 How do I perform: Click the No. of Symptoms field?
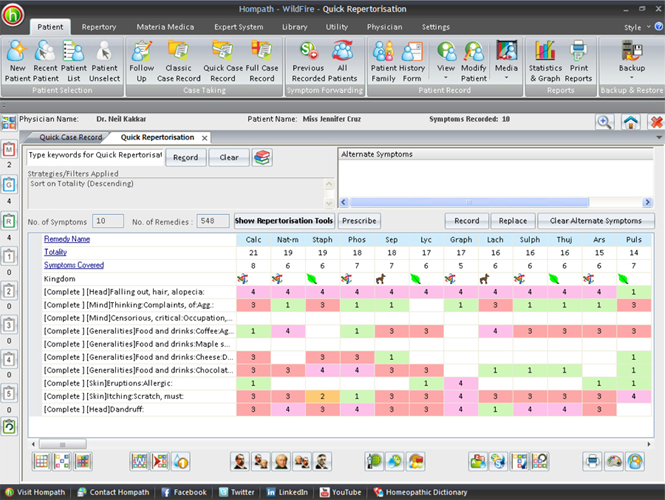tap(108, 221)
